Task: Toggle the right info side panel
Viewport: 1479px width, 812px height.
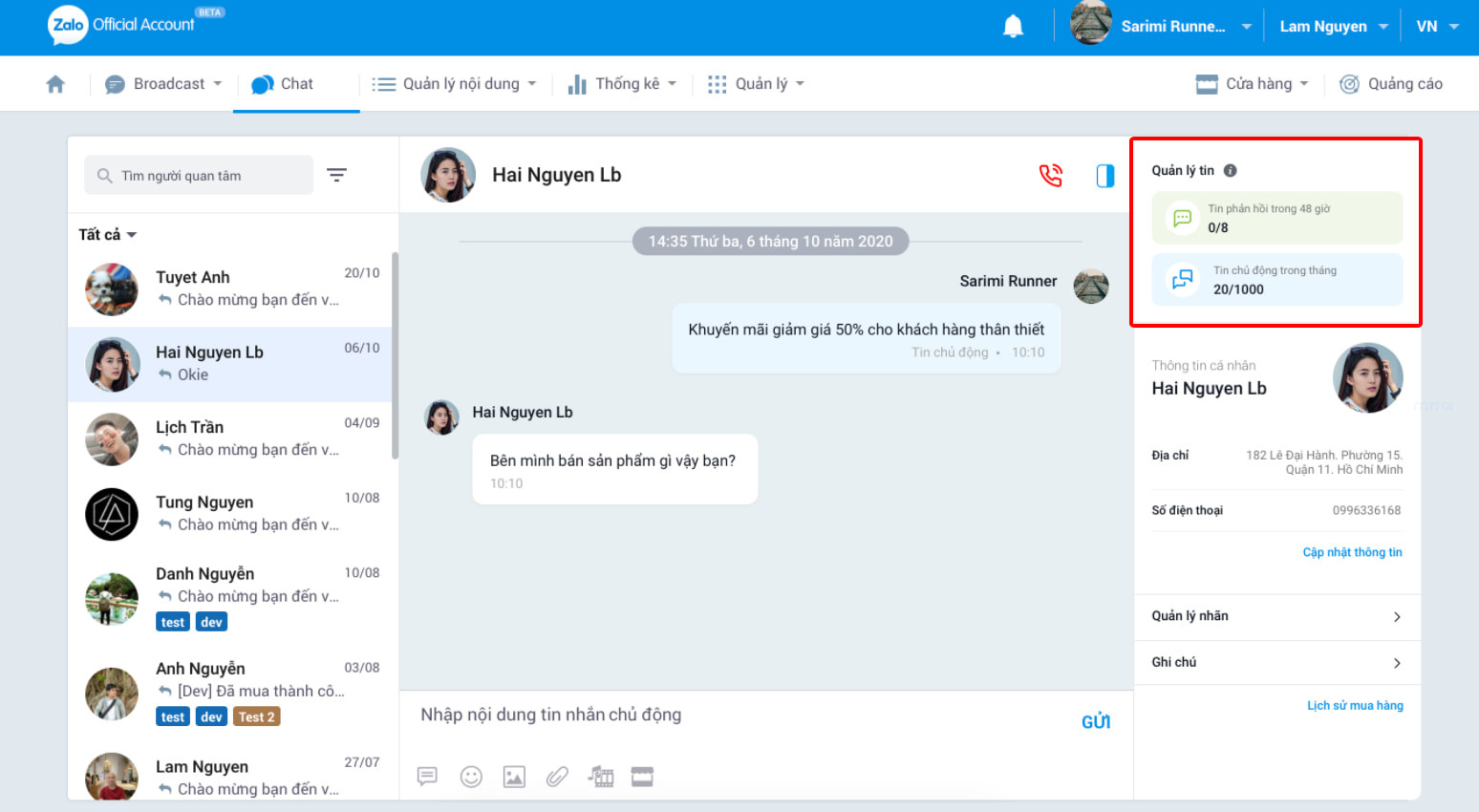Action: coord(1104,176)
